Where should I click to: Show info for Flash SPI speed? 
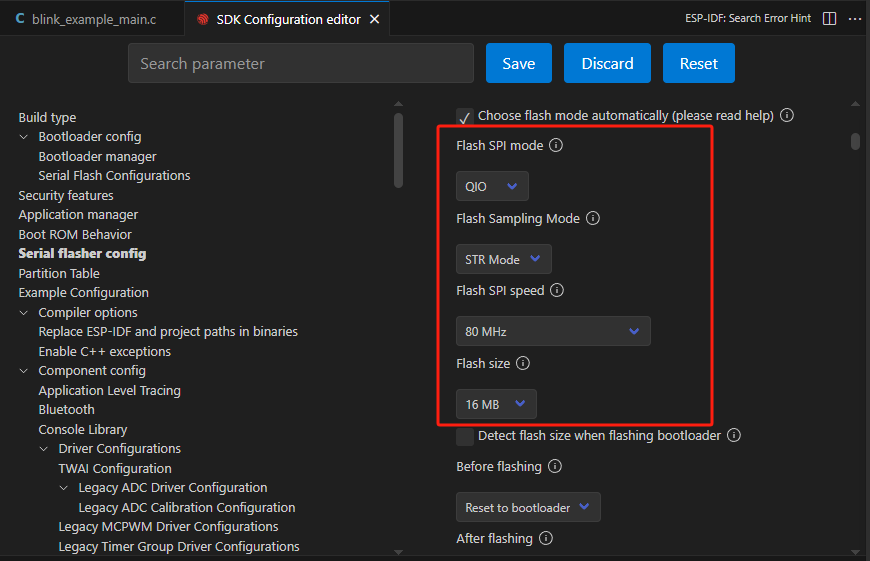[557, 290]
